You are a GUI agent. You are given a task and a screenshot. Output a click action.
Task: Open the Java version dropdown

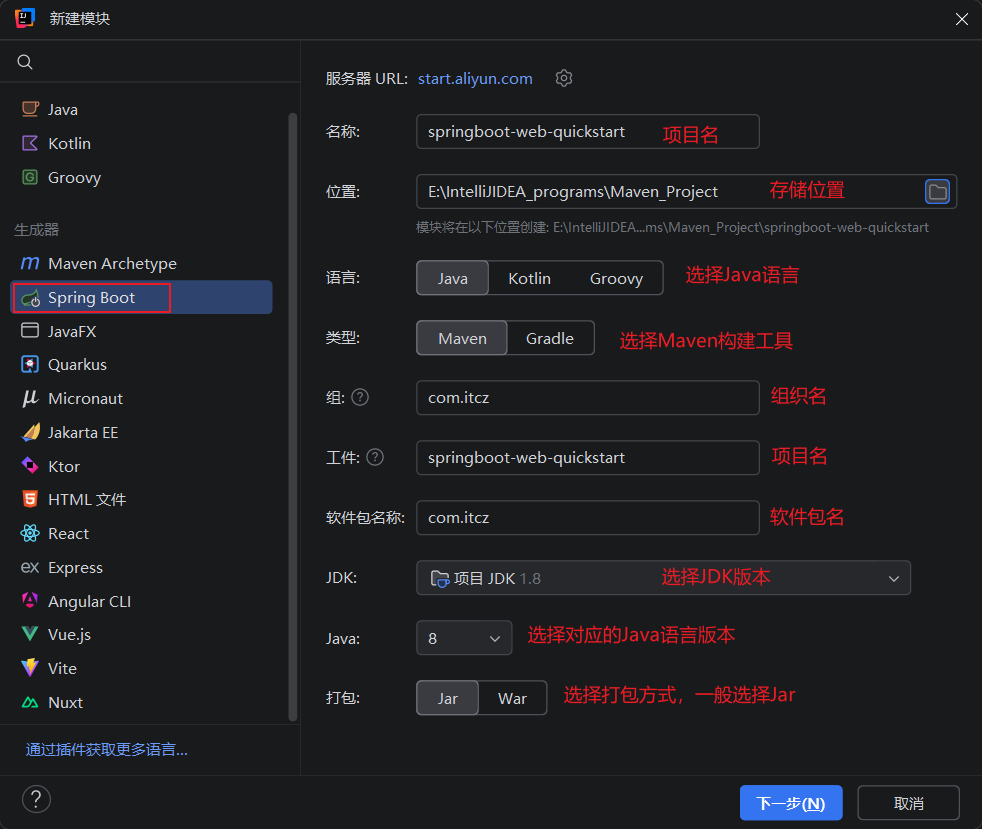tap(464, 638)
